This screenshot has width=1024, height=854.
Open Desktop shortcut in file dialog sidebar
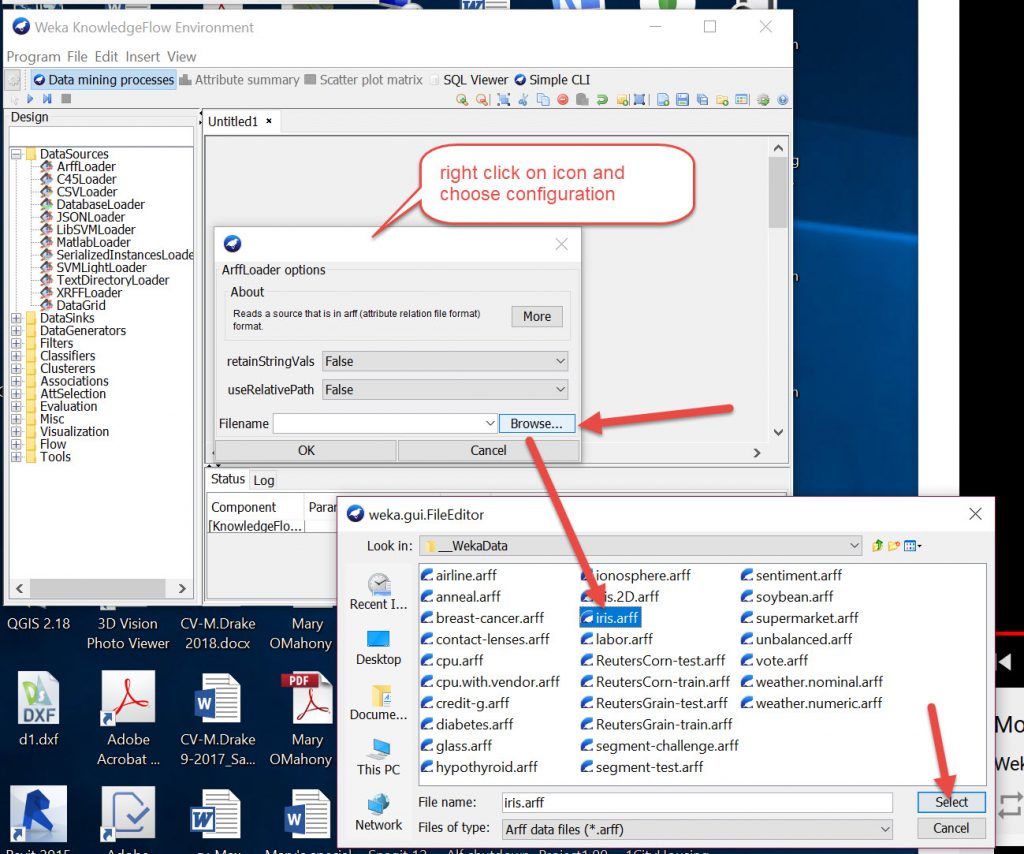pos(378,647)
